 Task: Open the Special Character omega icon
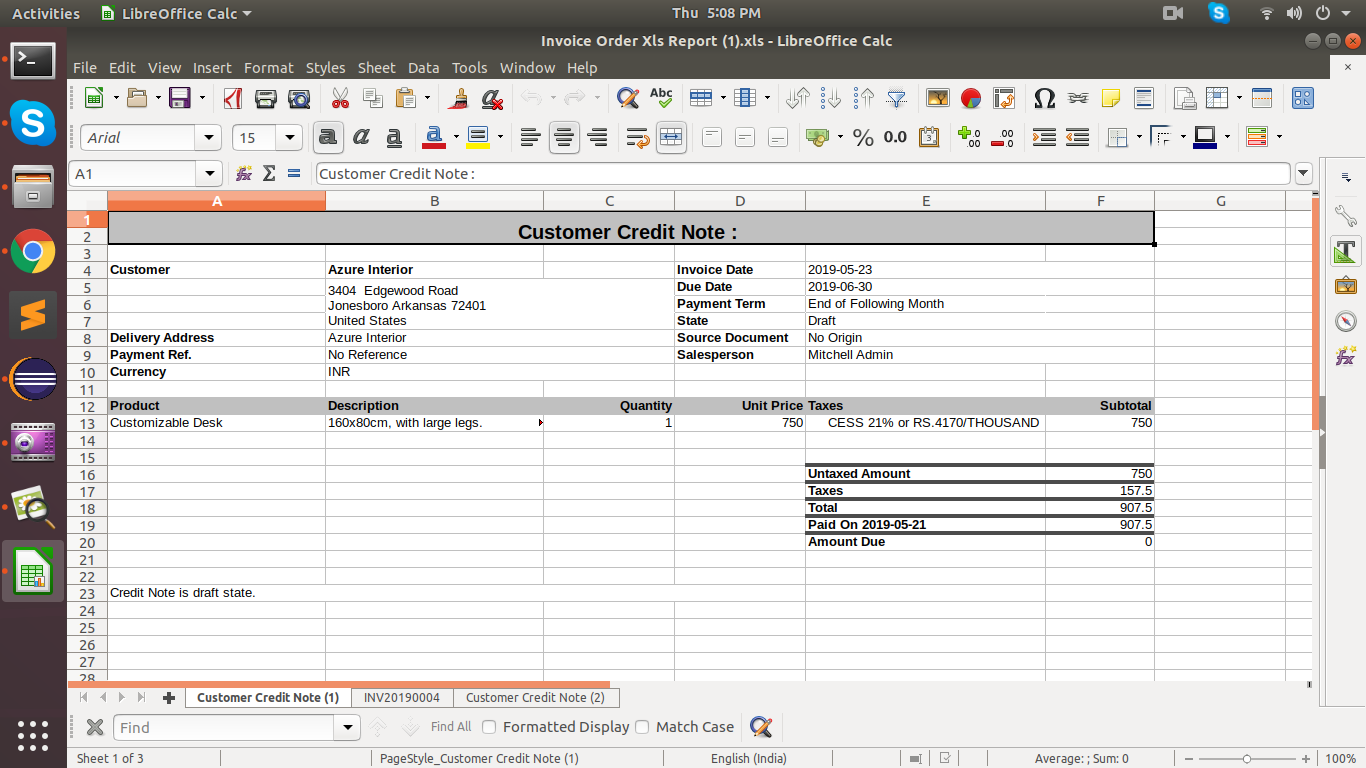pyautogui.click(x=1044, y=98)
